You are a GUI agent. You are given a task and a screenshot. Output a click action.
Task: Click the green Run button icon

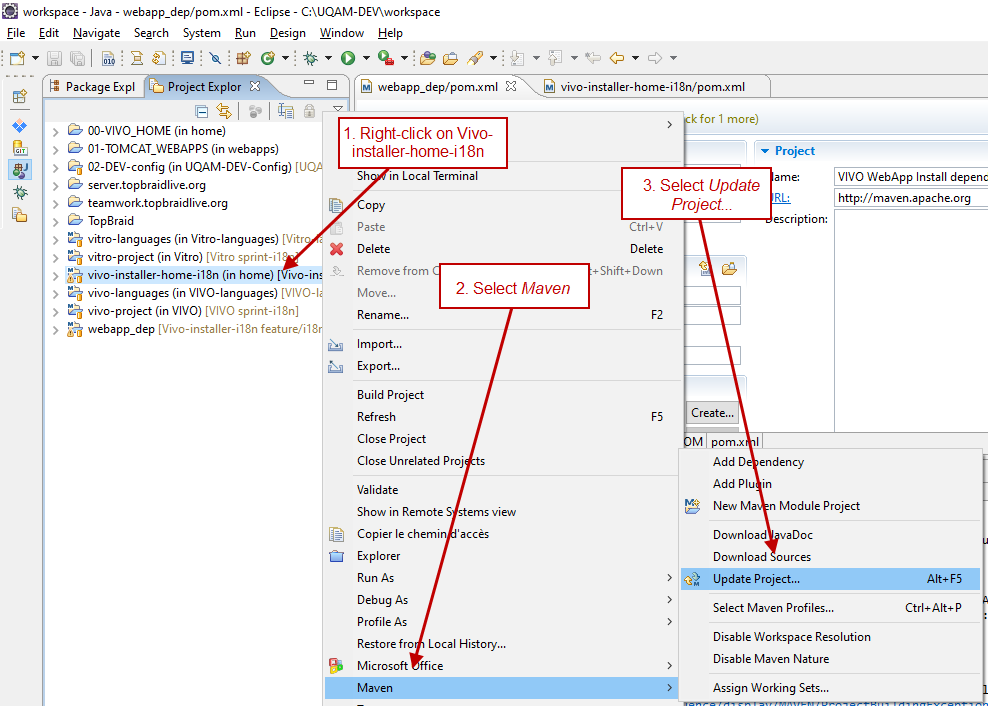348,58
